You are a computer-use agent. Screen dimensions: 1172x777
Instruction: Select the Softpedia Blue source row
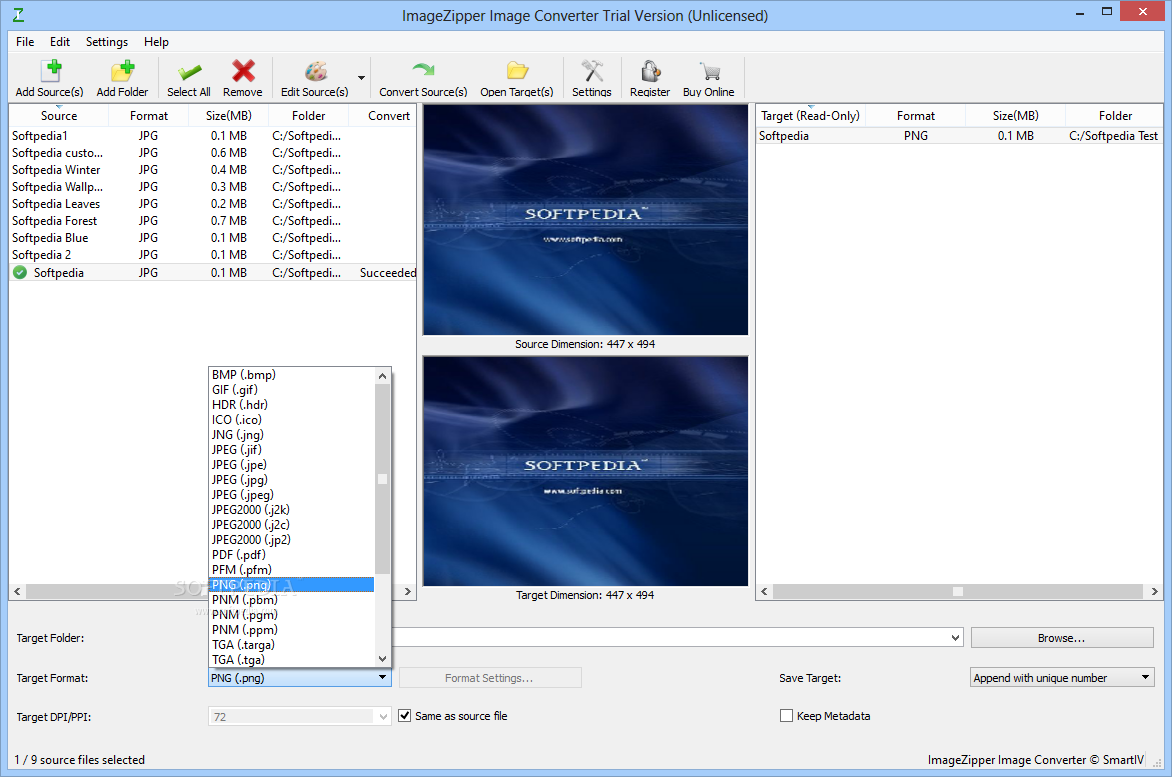tap(212, 238)
